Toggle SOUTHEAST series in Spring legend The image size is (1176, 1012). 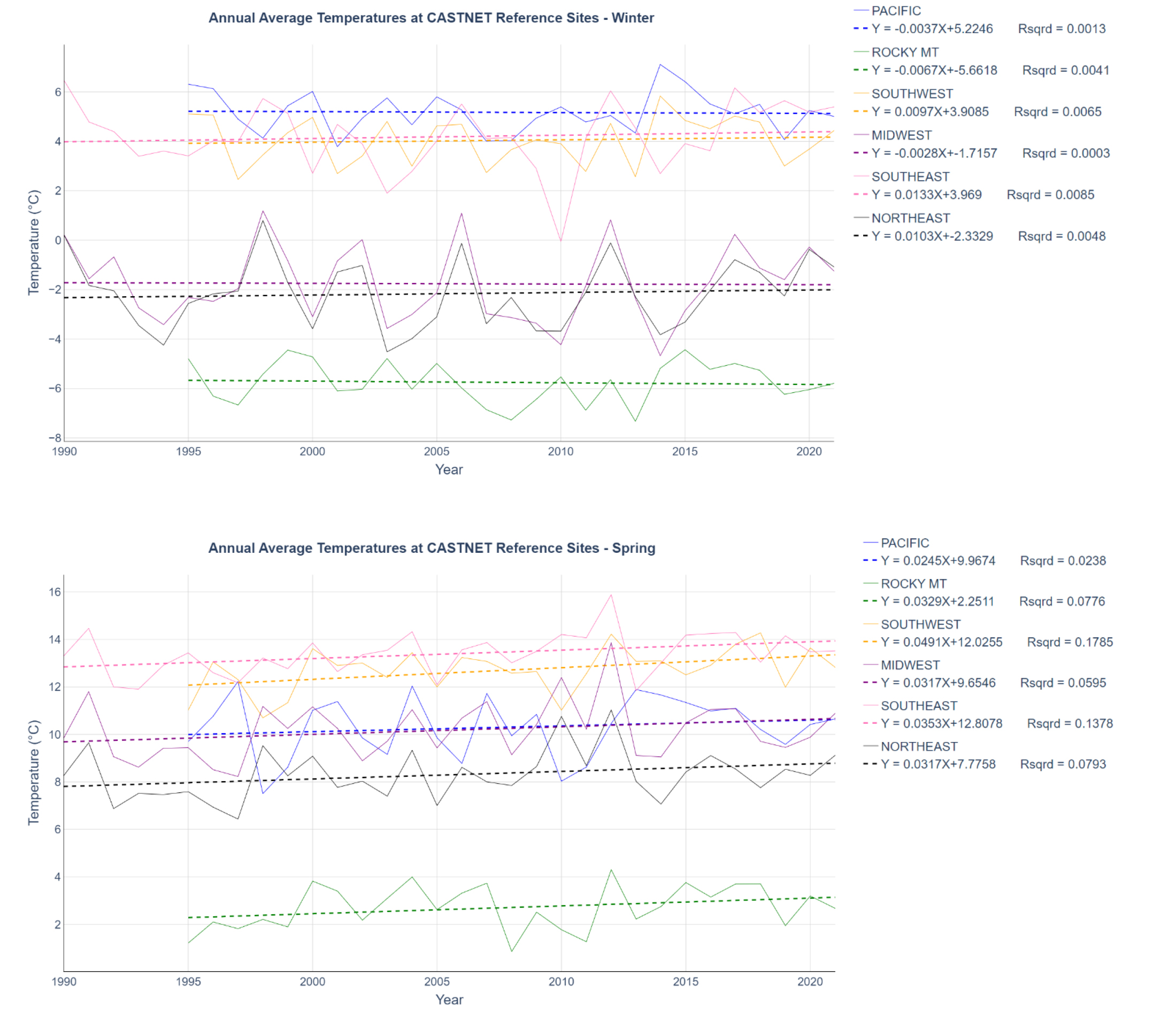(918, 706)
